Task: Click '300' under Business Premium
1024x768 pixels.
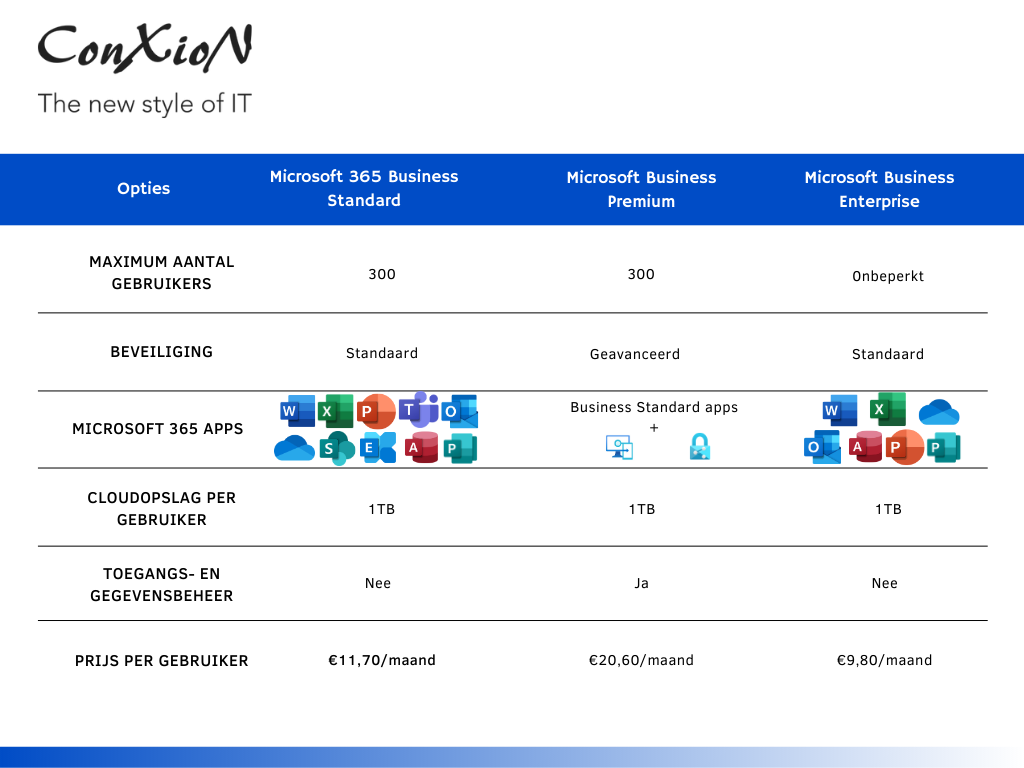Action: pyautogui.click(x=641, y=274)
